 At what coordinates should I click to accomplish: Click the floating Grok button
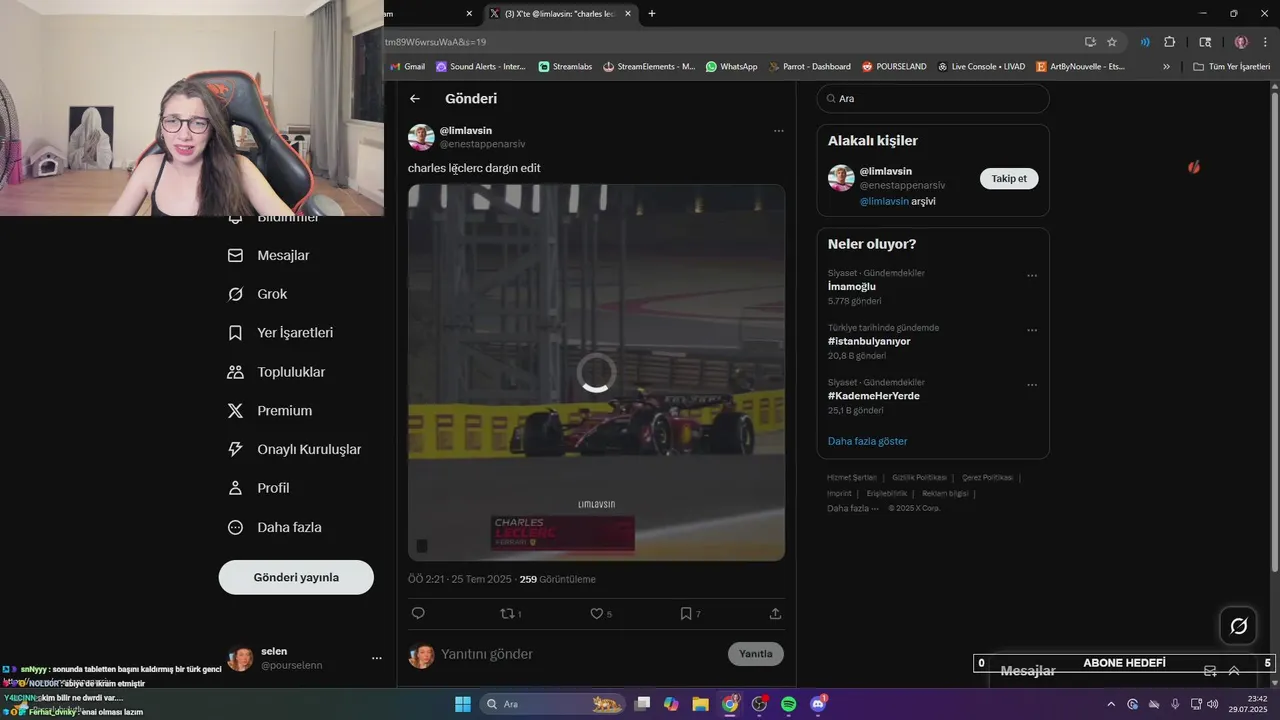point(1238,626)
